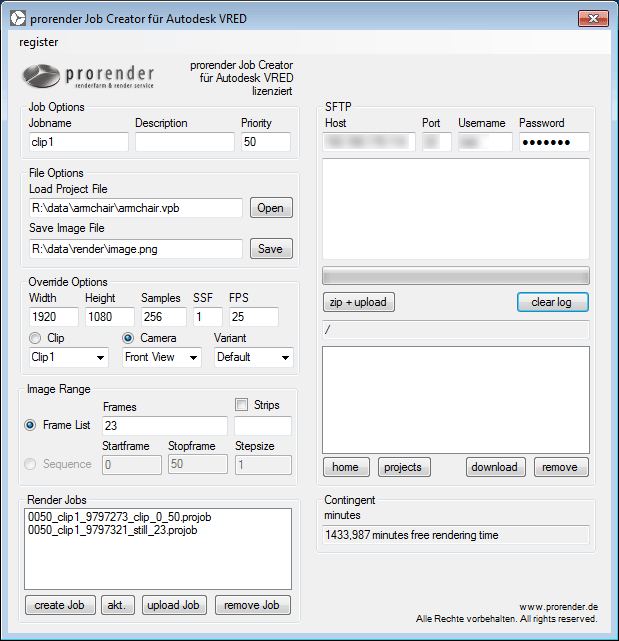Go to home directory button

[x=346, y=467]
